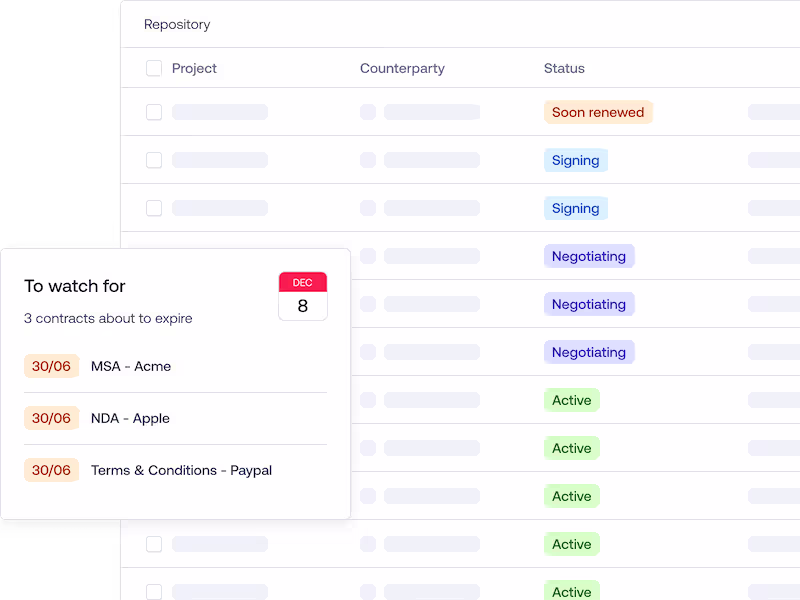
Task: Click counterparty avatar in Soon renewed row
Action: click(368, 112)
